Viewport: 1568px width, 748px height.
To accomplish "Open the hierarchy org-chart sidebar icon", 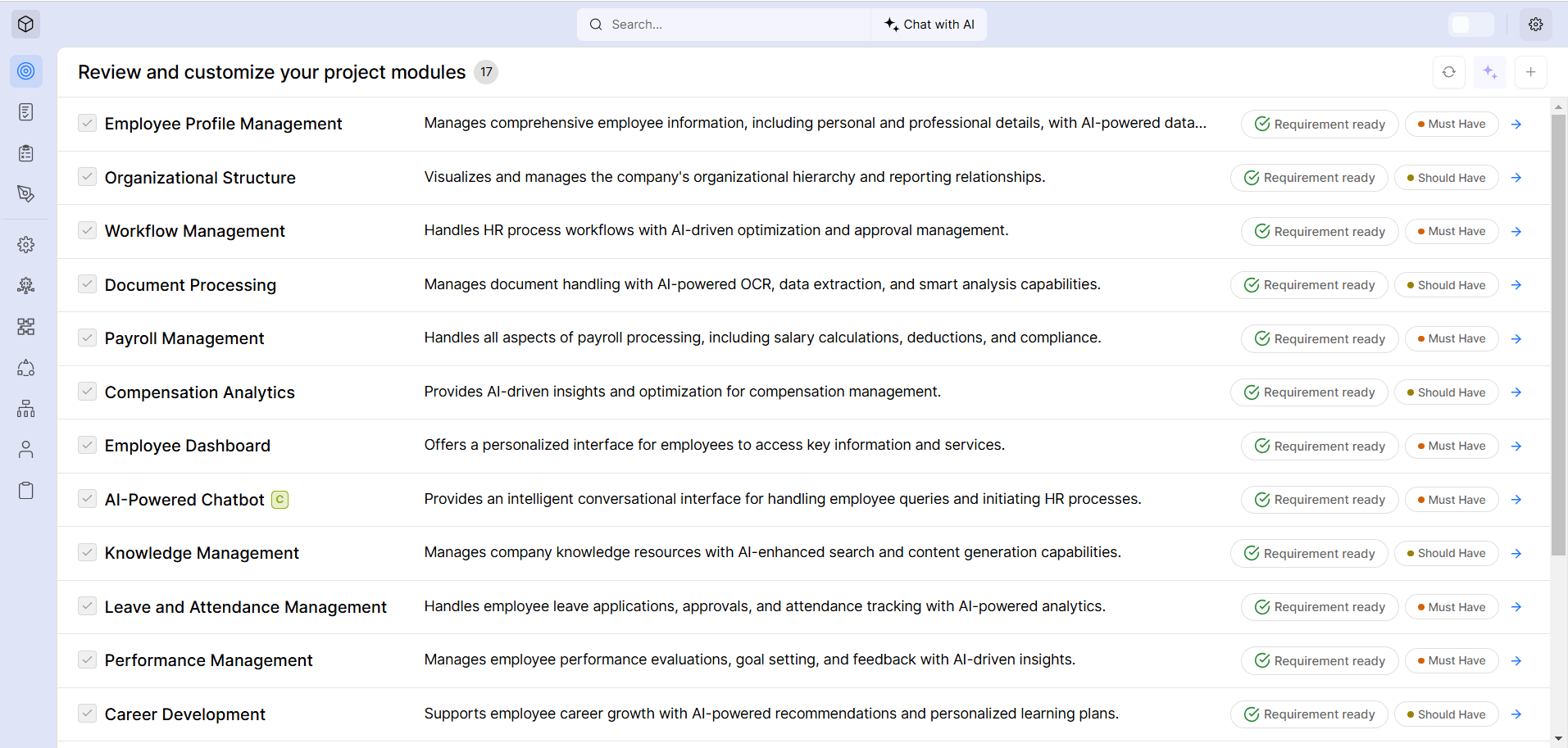I will coord(26,409).
